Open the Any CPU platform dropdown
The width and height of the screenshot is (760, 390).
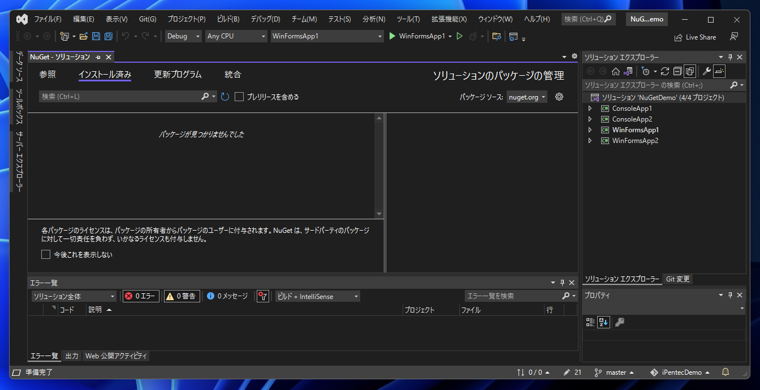[x=236, y=36]
